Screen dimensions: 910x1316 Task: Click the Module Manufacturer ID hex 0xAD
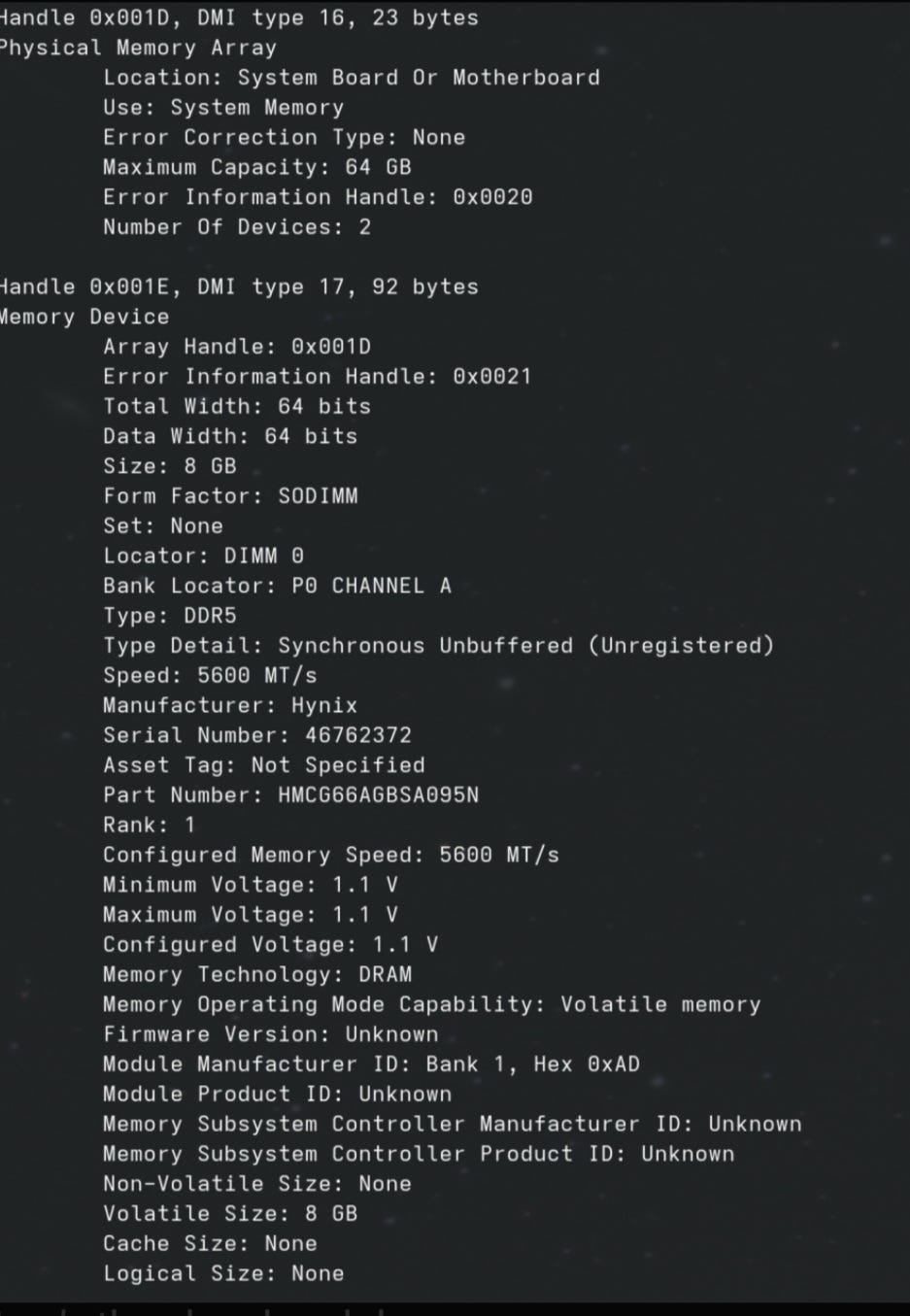(613, 1063)
